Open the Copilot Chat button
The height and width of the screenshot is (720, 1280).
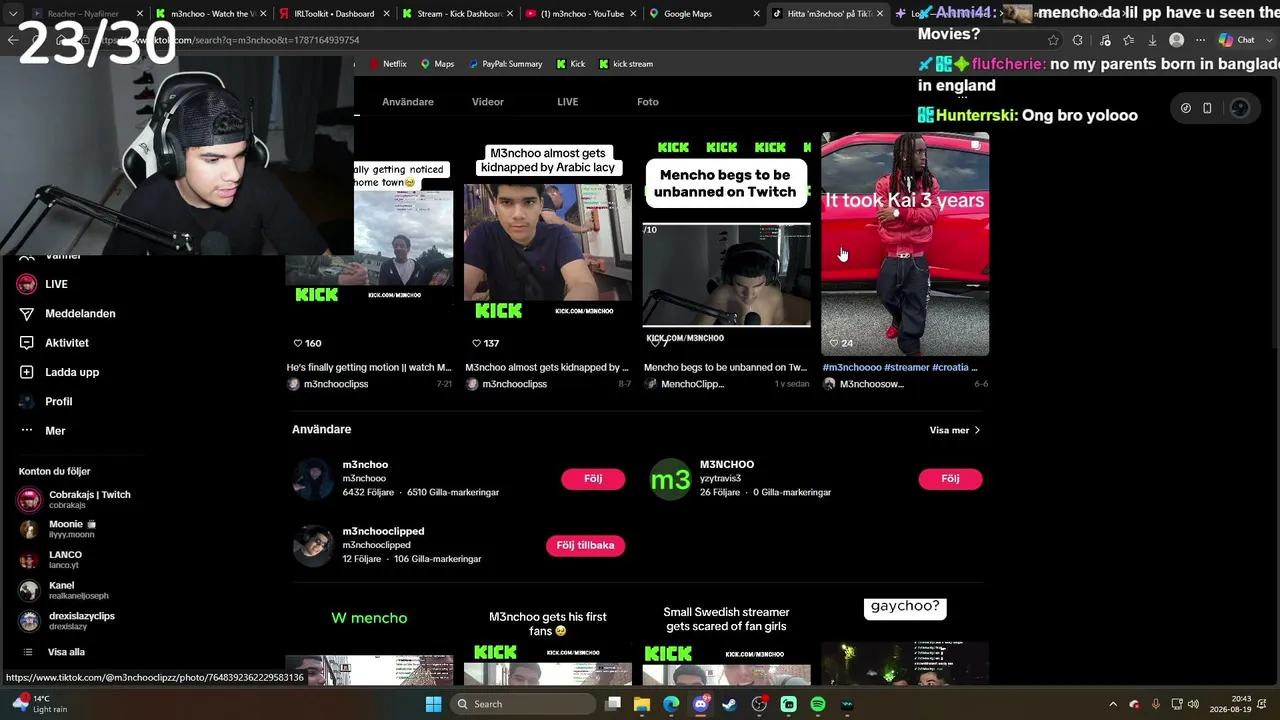click(1237, 40)
